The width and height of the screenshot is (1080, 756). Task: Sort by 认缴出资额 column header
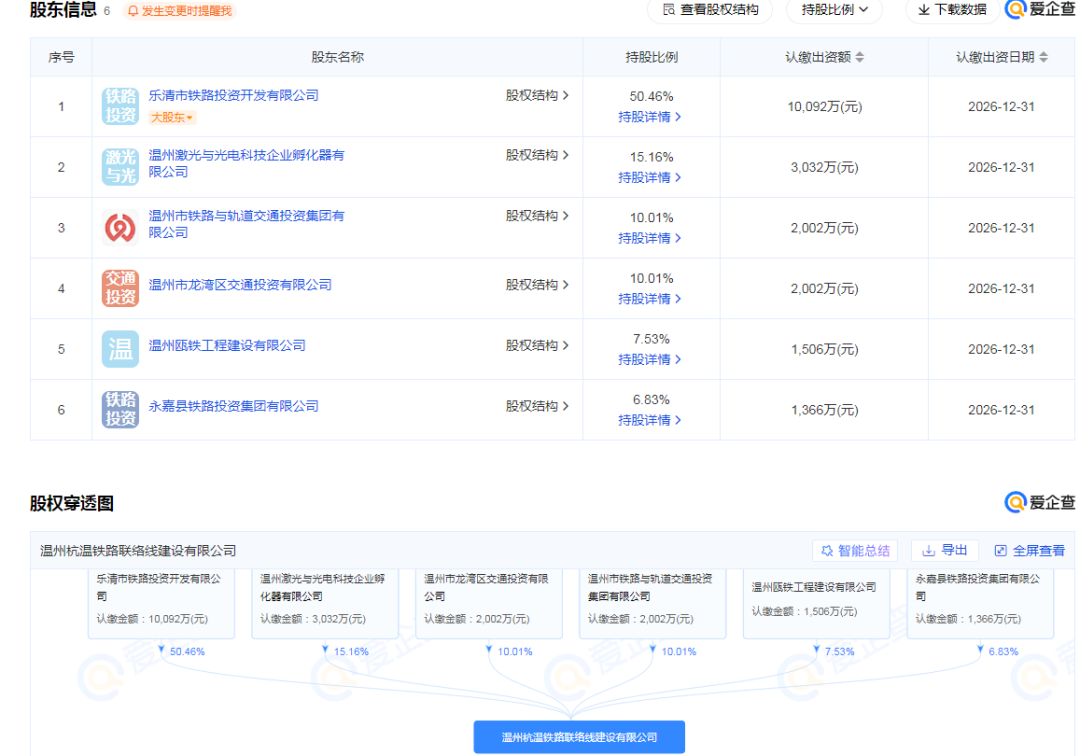825,57
